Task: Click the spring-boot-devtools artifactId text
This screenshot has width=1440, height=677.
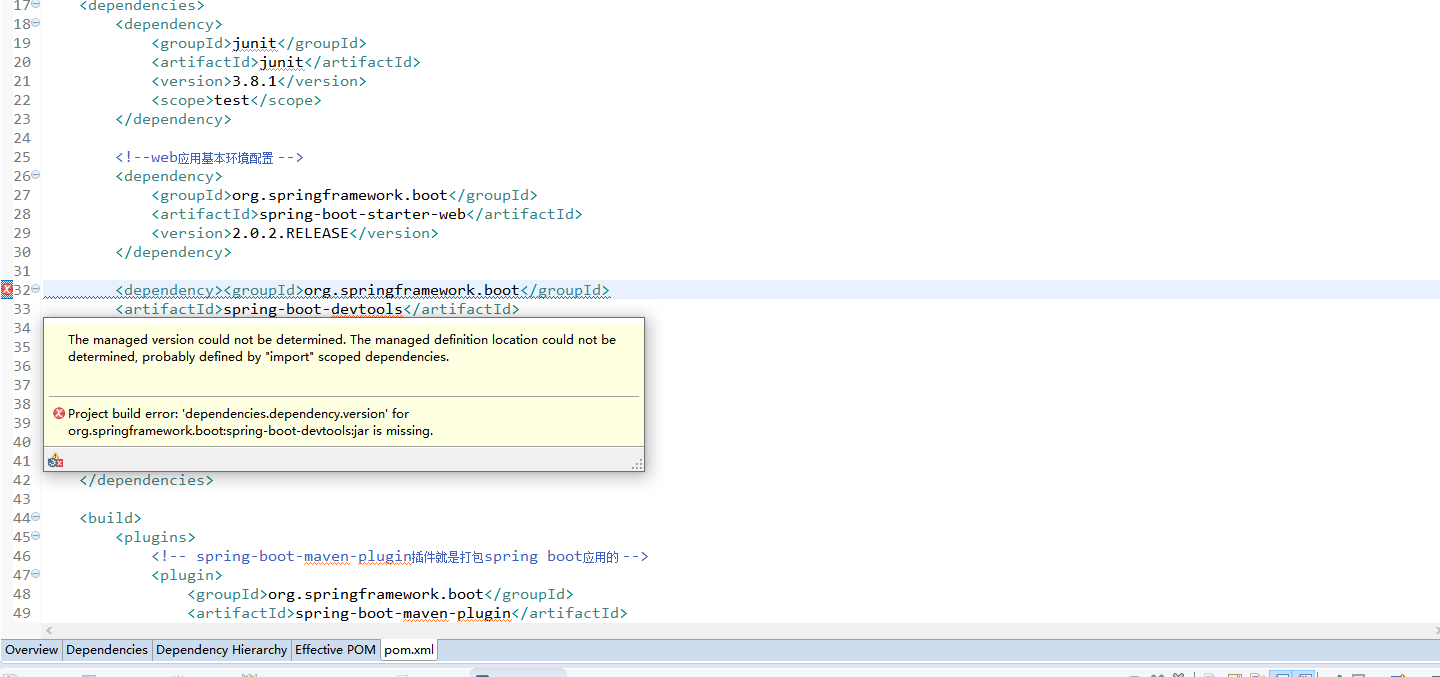Action: (x=313, y=309)
